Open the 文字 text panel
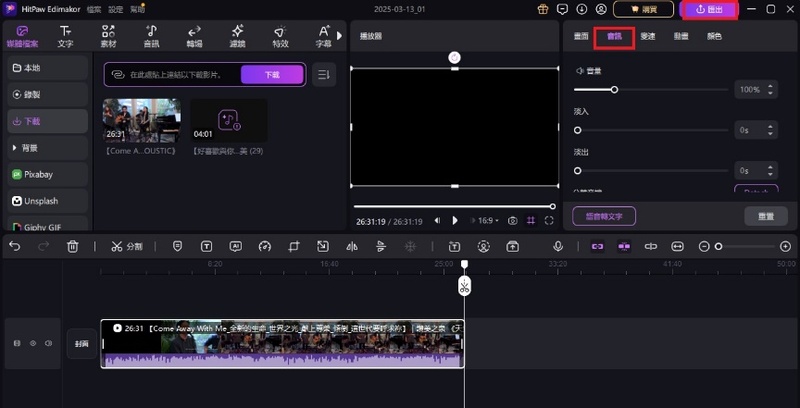This screenshot has height=408, width=800. (x=65, y=37)
